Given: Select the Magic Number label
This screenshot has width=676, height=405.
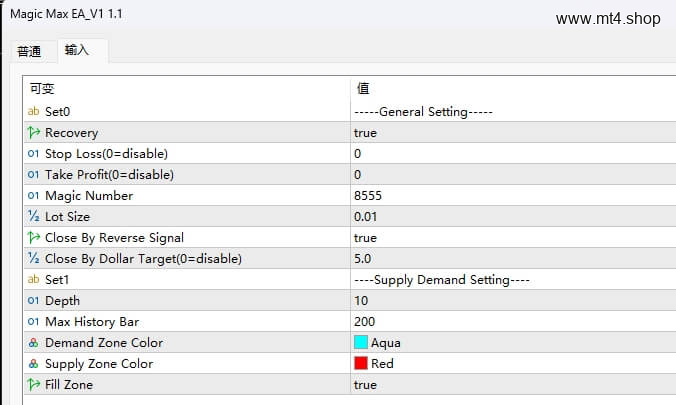Looking at the screenshot, I should (x=89, y=196).
